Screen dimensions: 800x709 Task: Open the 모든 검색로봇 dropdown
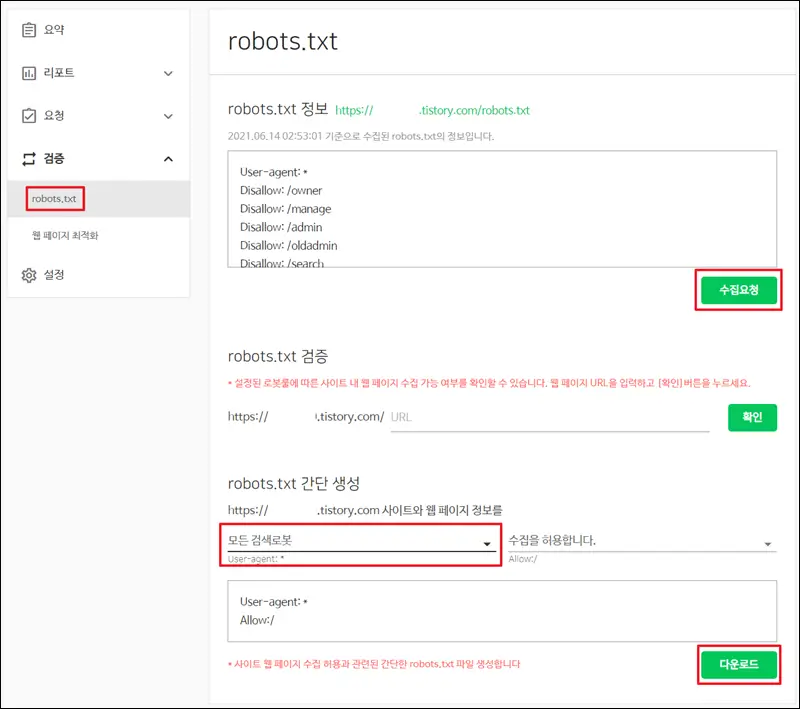coord(359,542)
